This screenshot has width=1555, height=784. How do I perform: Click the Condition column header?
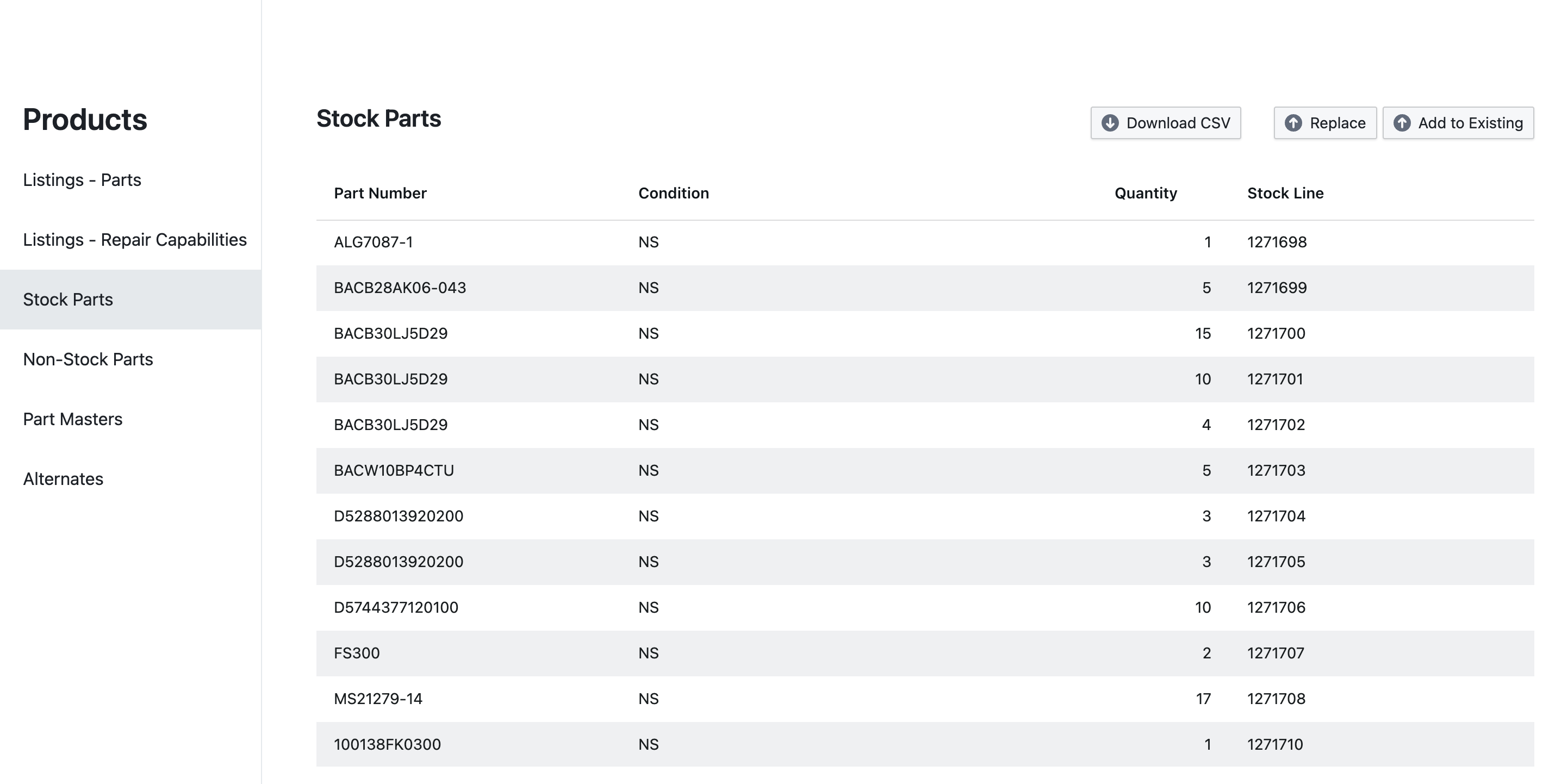(x=673, y=193)
